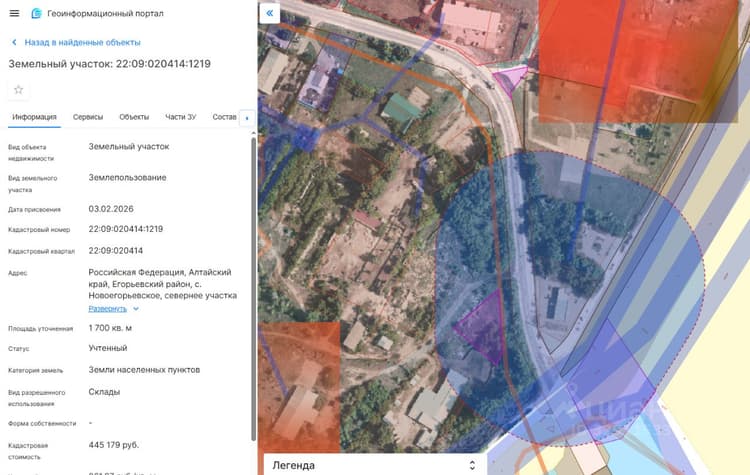
Task: Open the Объекты tab
Action: [x=134, y=117]
